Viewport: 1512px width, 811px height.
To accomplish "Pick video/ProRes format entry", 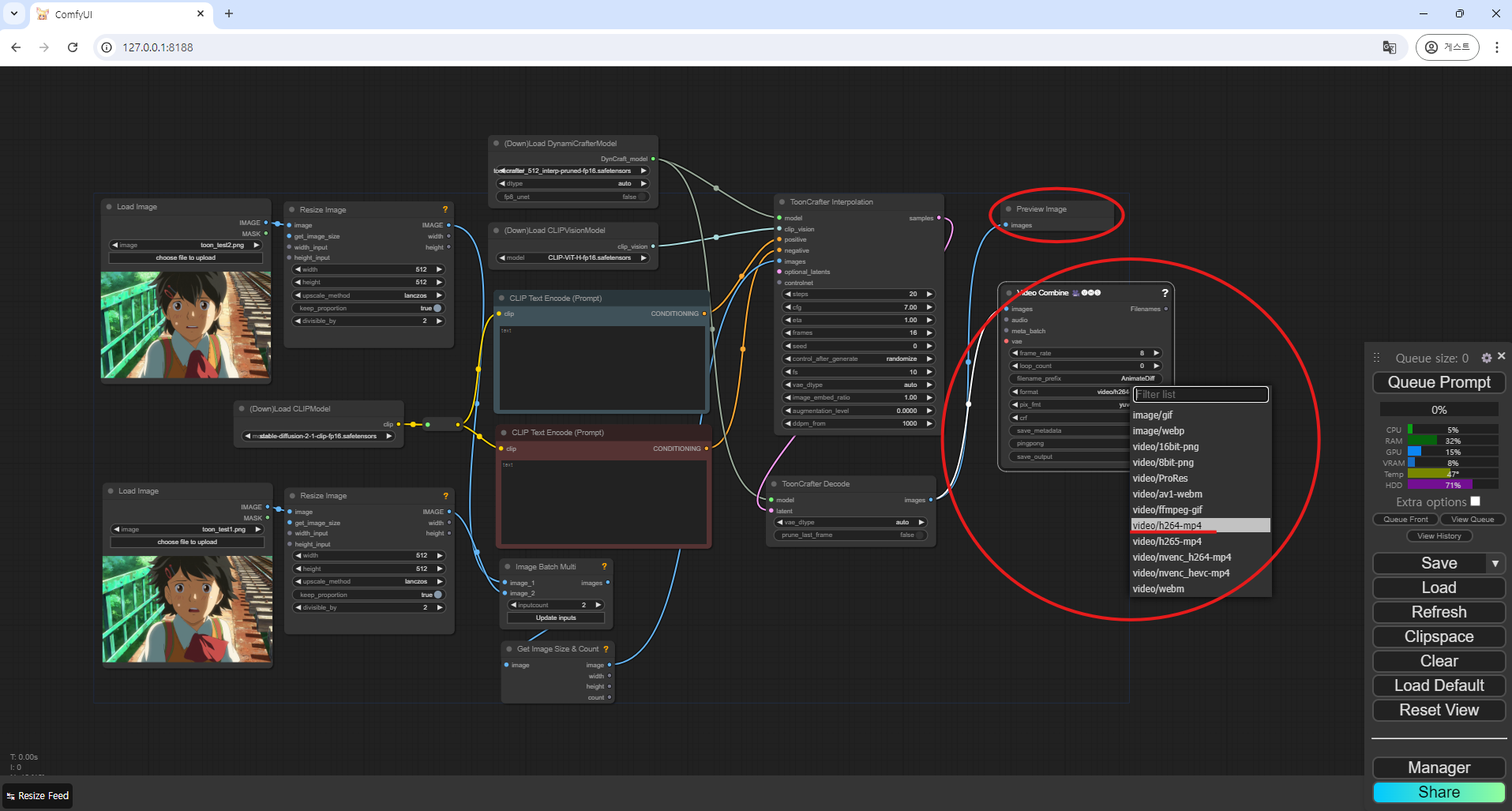I will coord(1200,479).
